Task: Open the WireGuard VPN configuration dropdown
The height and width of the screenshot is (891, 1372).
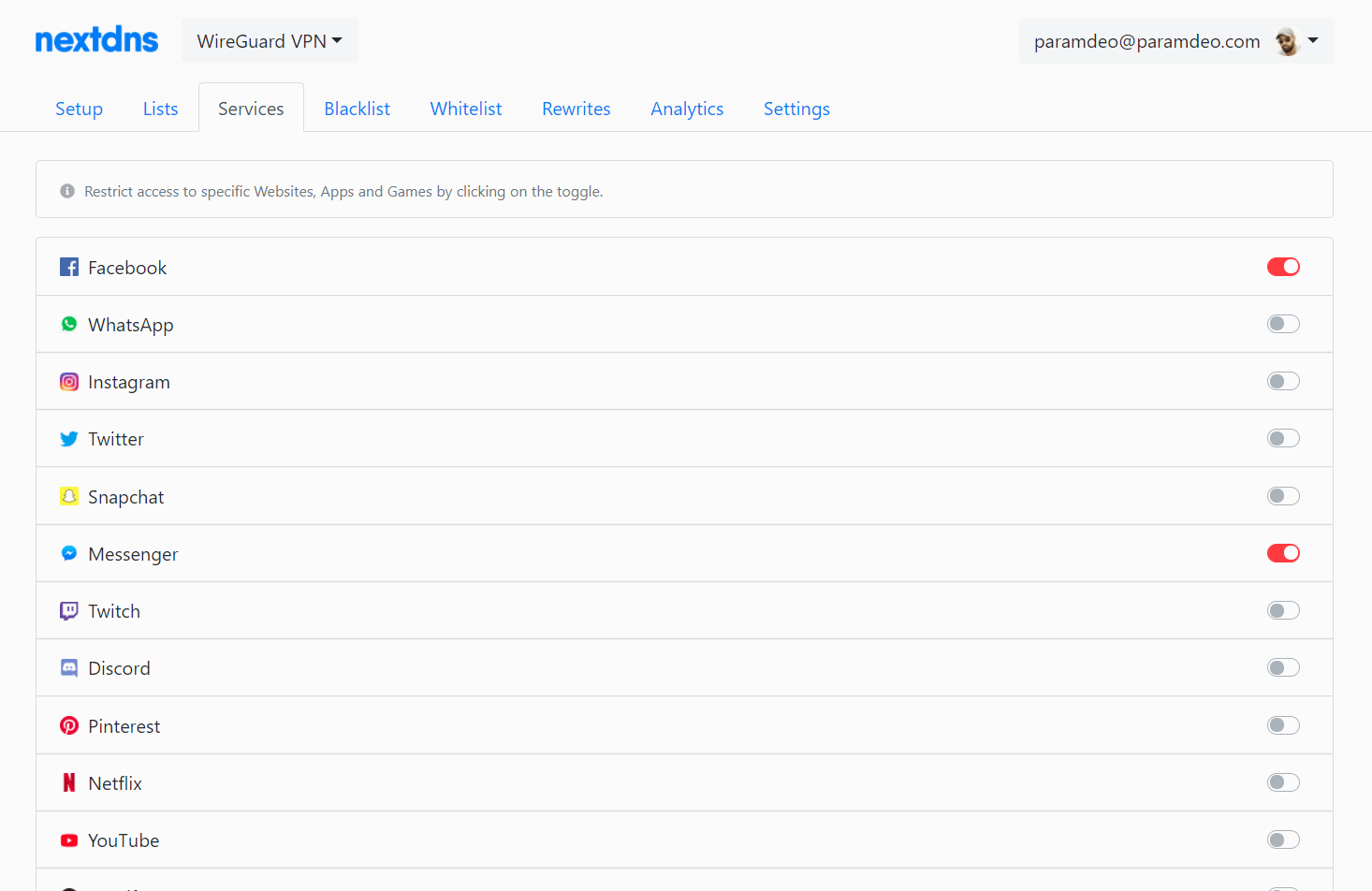Action: [270, 40]
